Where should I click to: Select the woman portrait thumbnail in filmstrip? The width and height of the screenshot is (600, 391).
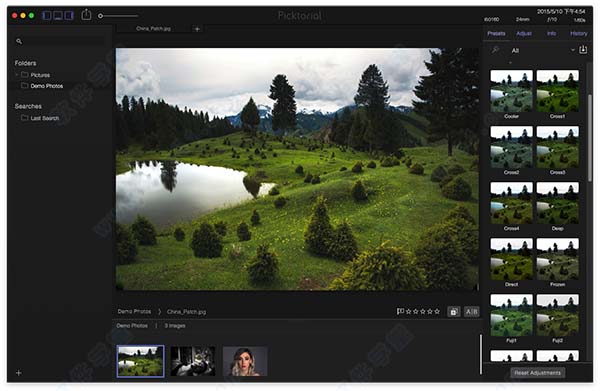pos(245,361)
